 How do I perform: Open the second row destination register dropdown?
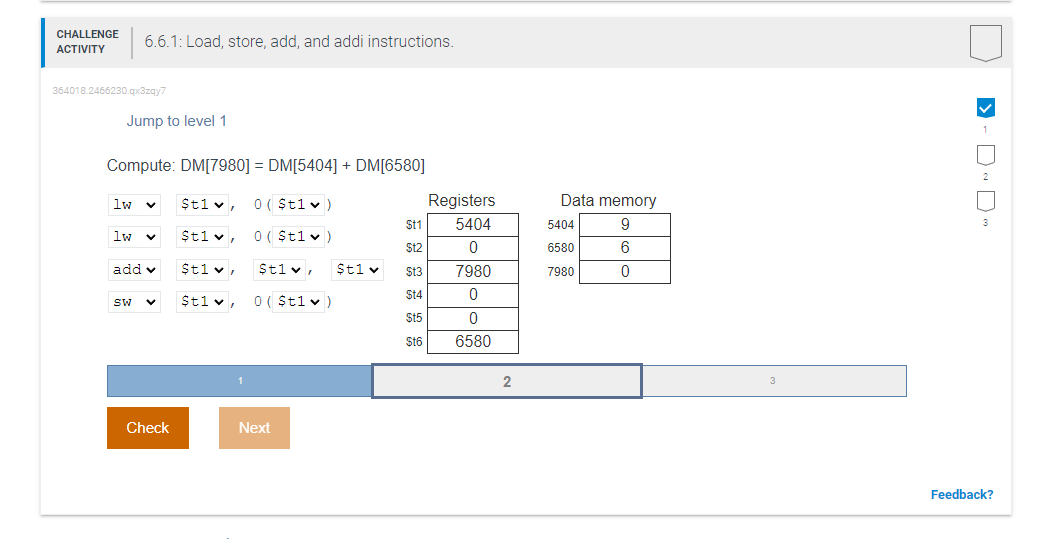(202, 237)
